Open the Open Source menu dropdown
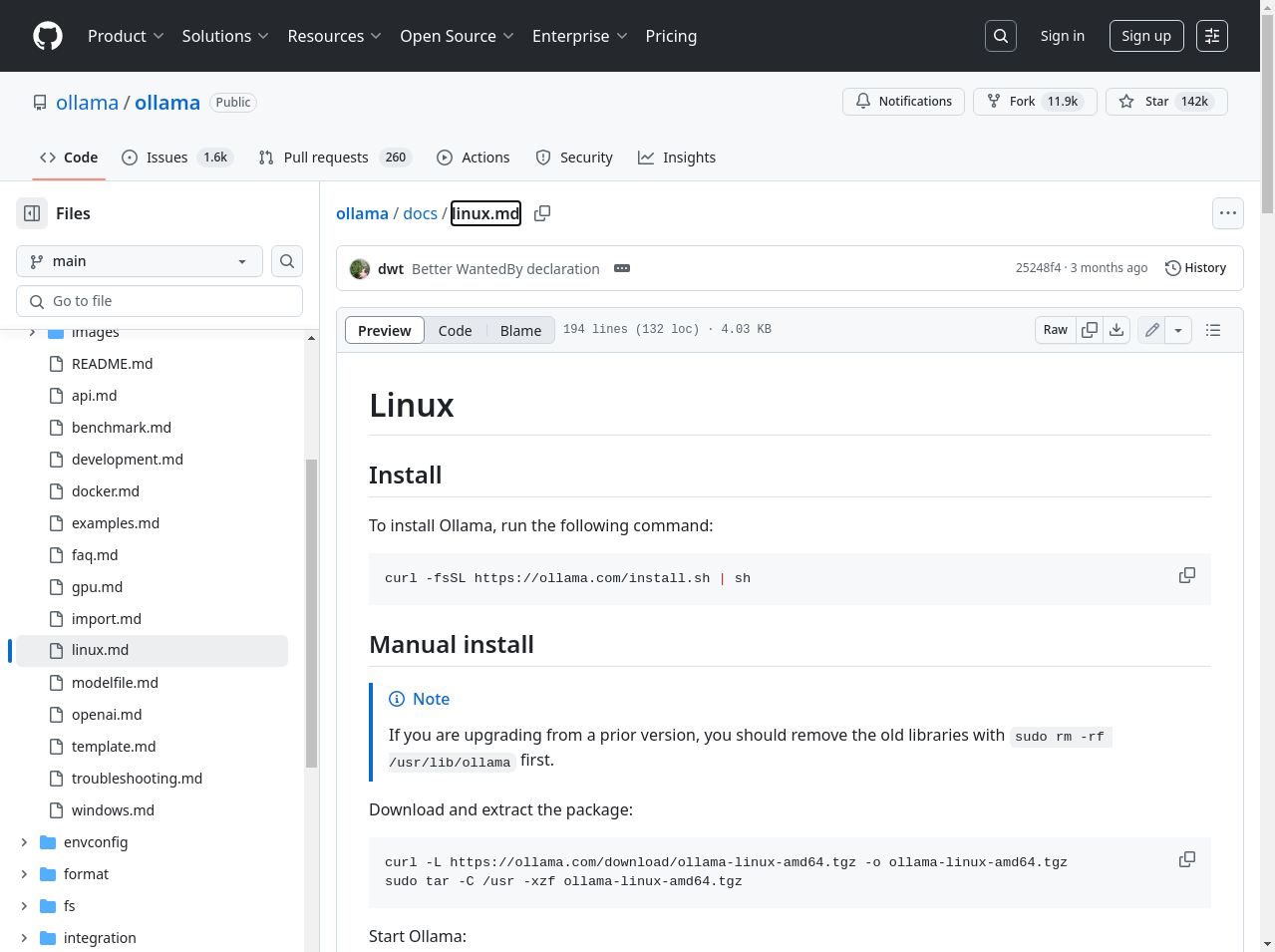This screenshot has height=952, width=1275. point(457,36)
